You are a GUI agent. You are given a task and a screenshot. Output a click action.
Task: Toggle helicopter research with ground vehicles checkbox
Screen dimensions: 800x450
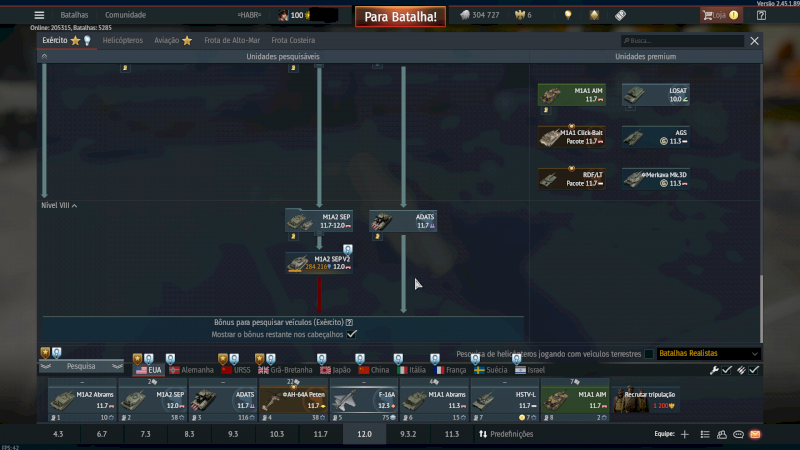tap(649, 354)
